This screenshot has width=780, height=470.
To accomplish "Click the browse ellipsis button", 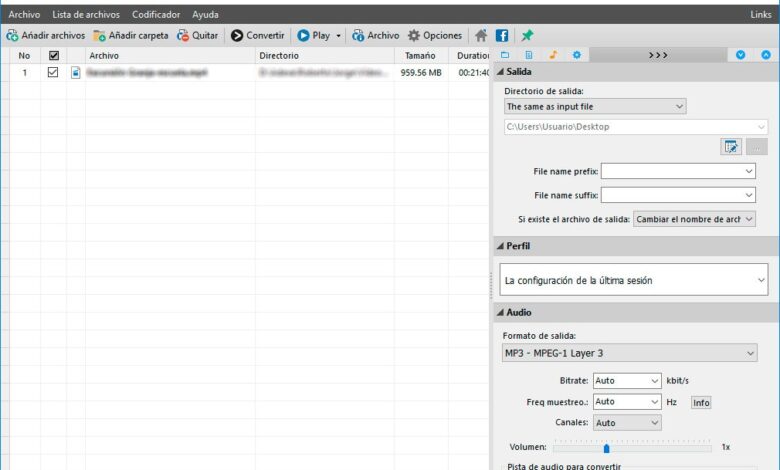I will pos(757,147).
